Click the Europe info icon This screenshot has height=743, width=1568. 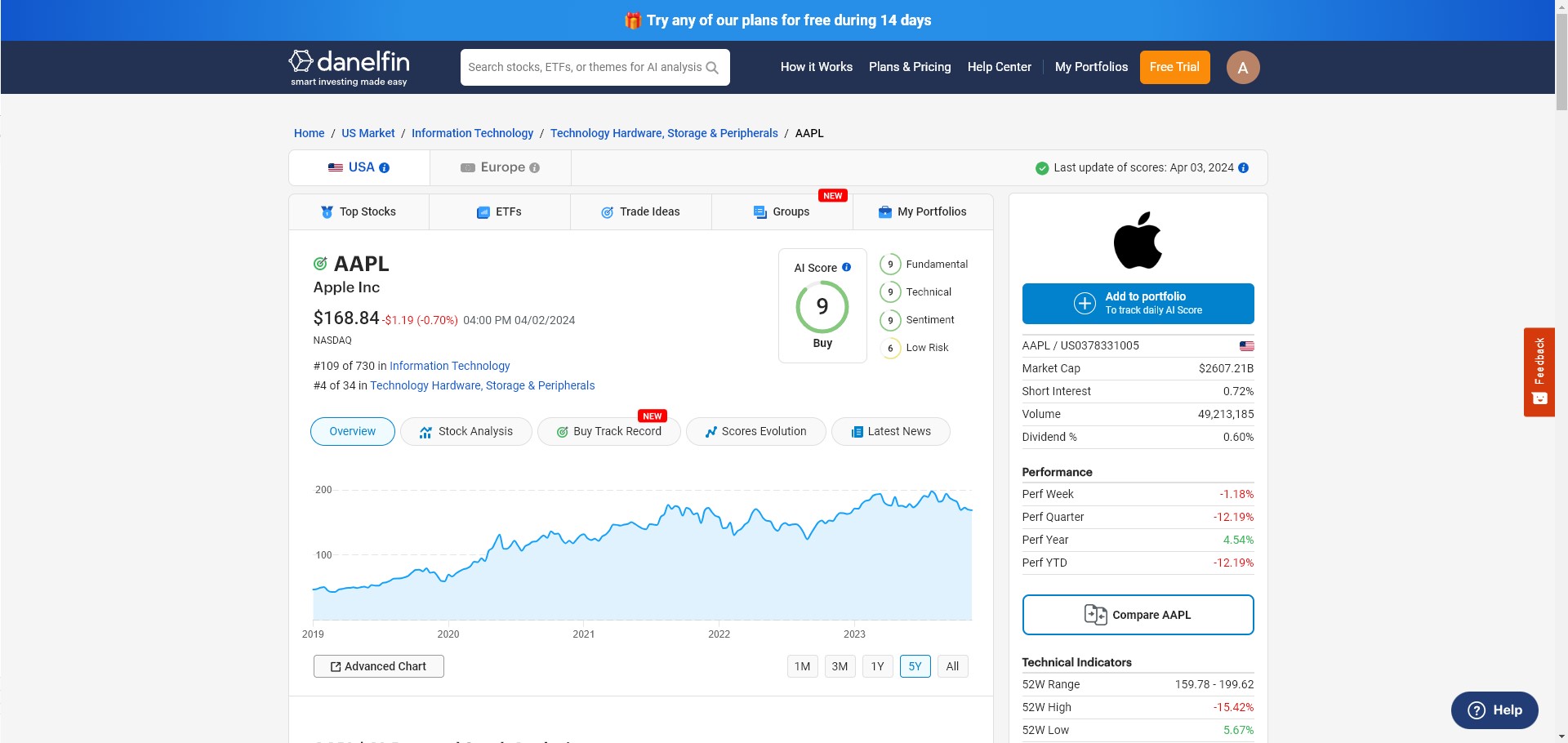pyautogui.click(x=535, y=167)
